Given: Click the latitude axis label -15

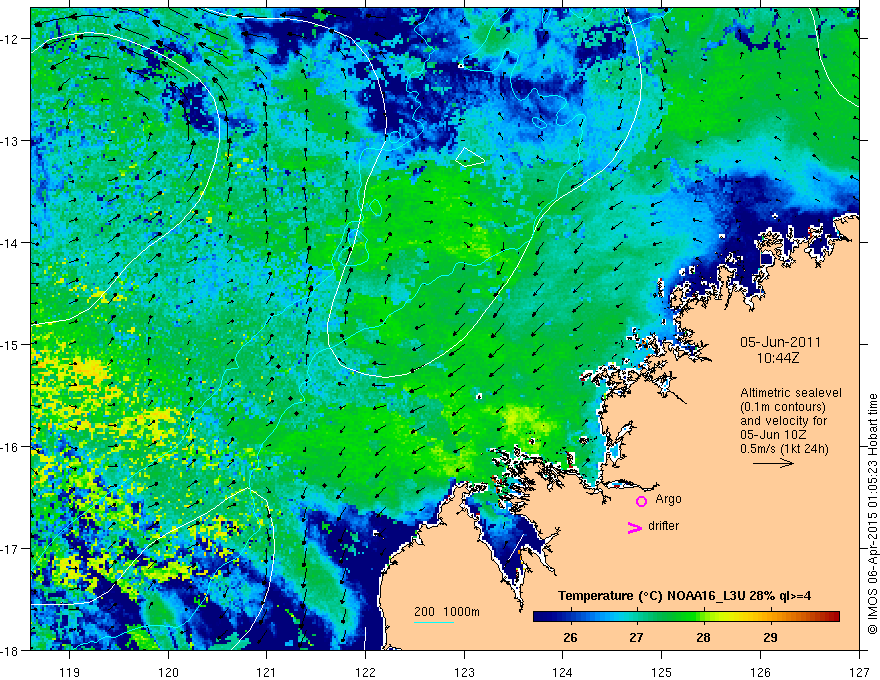Looking at the screenshot, I should 10,345.
